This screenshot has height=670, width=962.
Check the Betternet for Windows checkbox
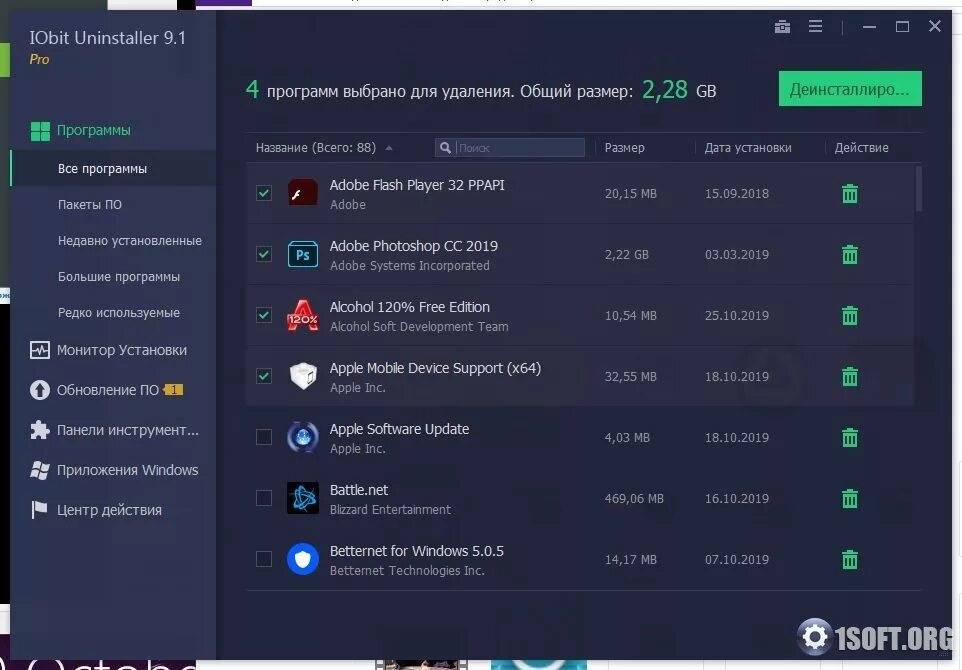coord(264,559)
